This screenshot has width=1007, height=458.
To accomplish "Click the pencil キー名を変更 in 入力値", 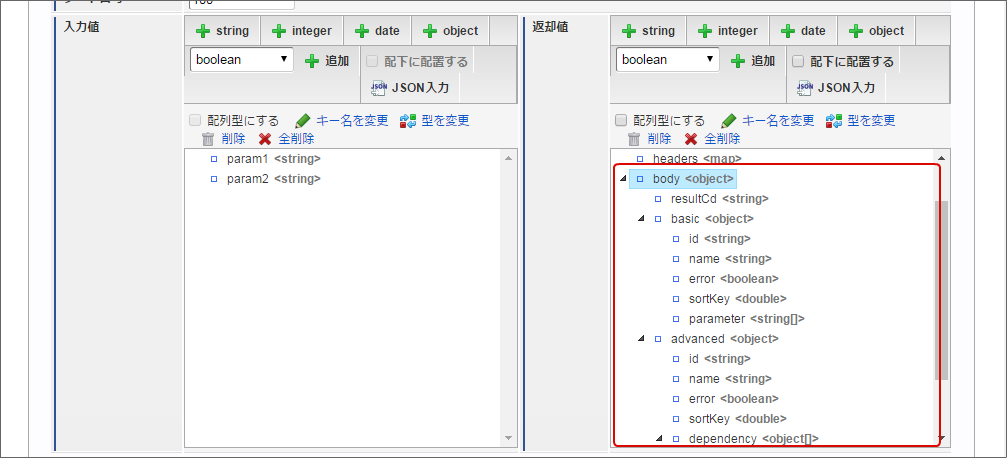I will click(x=342, y=120).
